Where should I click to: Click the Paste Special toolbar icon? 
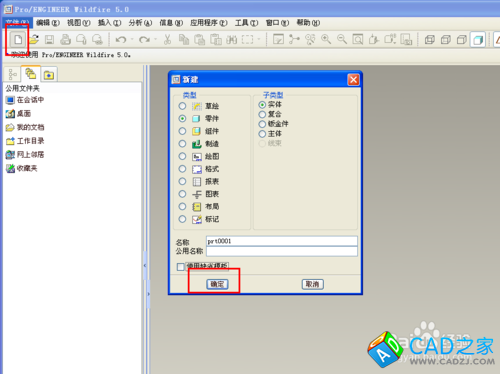point(216,40)
